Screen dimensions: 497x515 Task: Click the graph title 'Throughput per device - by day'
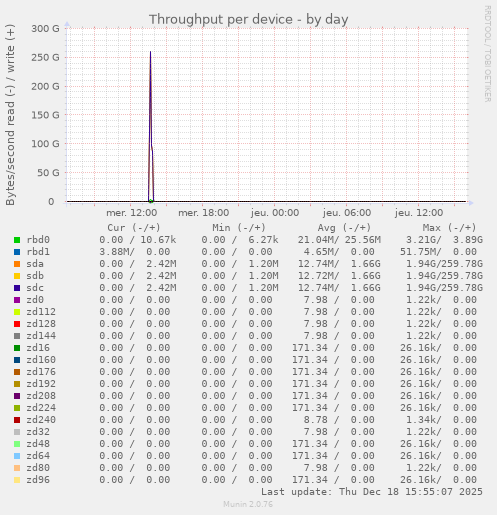[x=248, y=20]
